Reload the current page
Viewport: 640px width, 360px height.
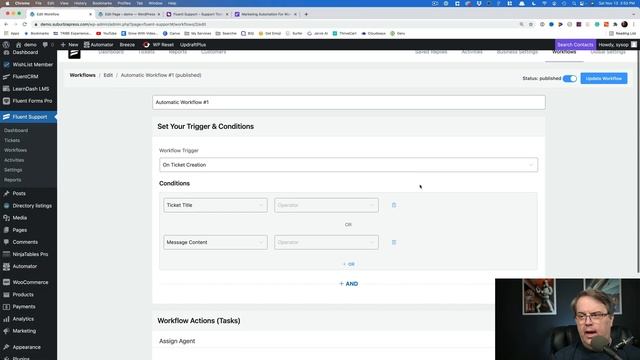[24, 24]
